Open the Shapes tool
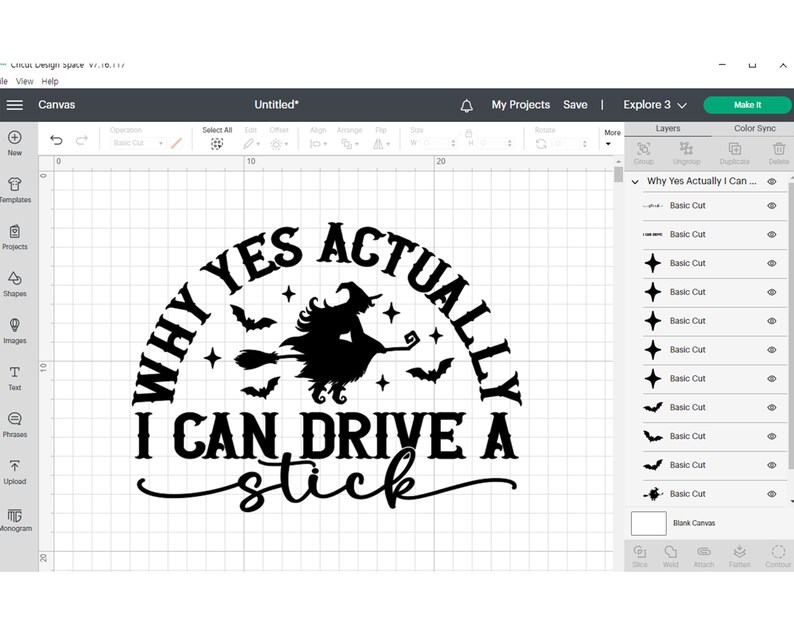This screenshot has width=794, height=635. tap(15, 284)
